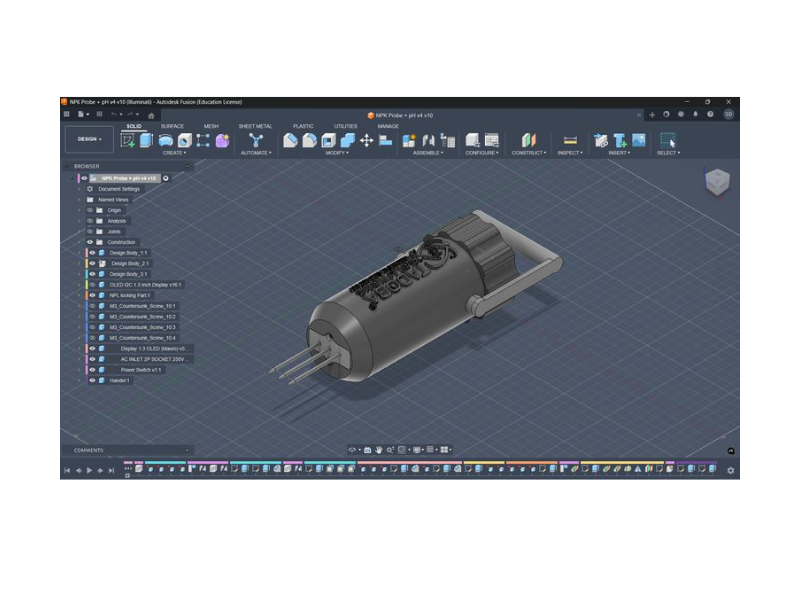Click the Create Sketch tool icon
Viewport: 800px width, 600px height.
[128, 140]
